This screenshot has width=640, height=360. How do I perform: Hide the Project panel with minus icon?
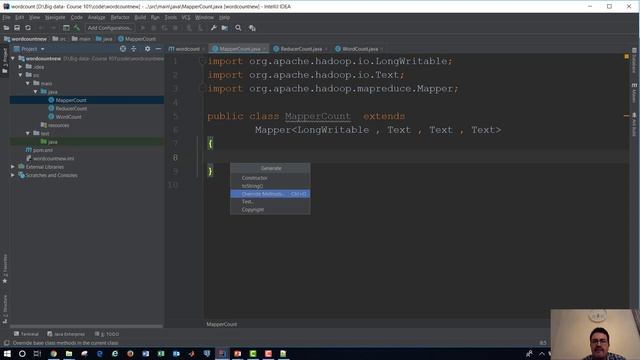click(158, 49)
